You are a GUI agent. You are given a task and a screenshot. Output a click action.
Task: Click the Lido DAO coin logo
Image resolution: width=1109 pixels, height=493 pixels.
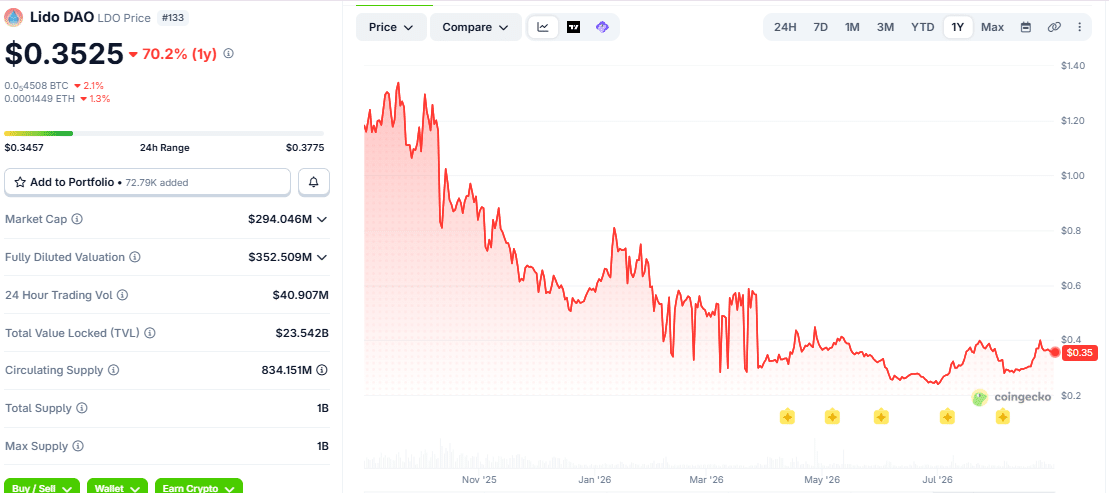point(13,17)
